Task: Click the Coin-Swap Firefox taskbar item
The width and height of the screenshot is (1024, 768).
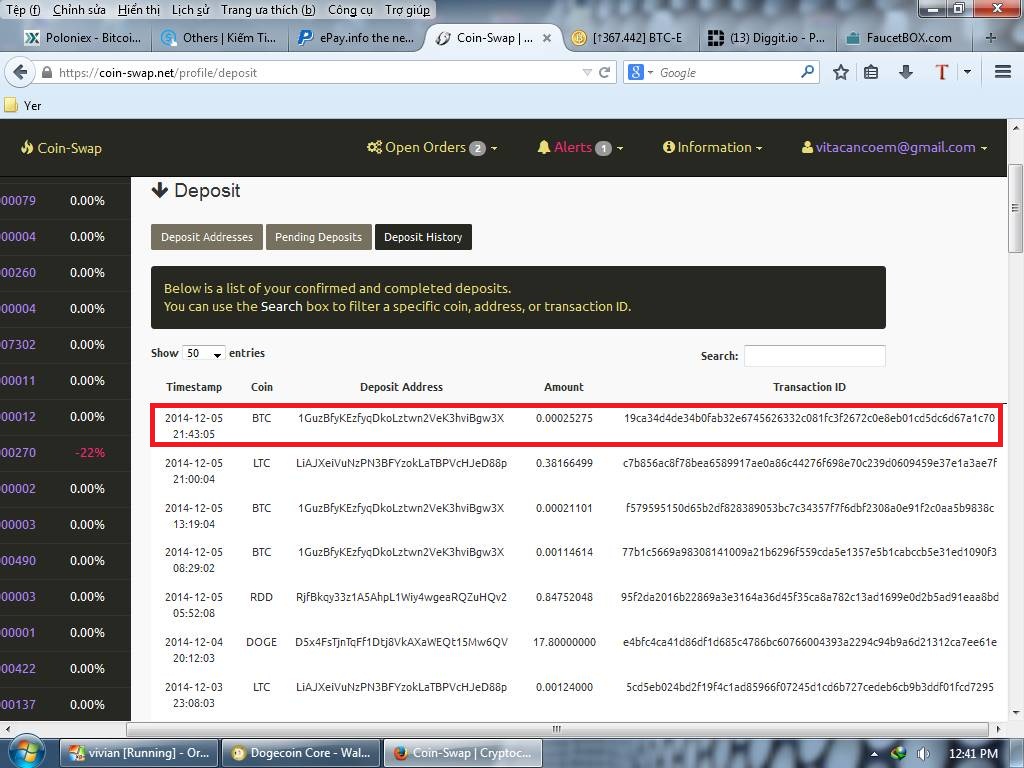Action: 462,753
